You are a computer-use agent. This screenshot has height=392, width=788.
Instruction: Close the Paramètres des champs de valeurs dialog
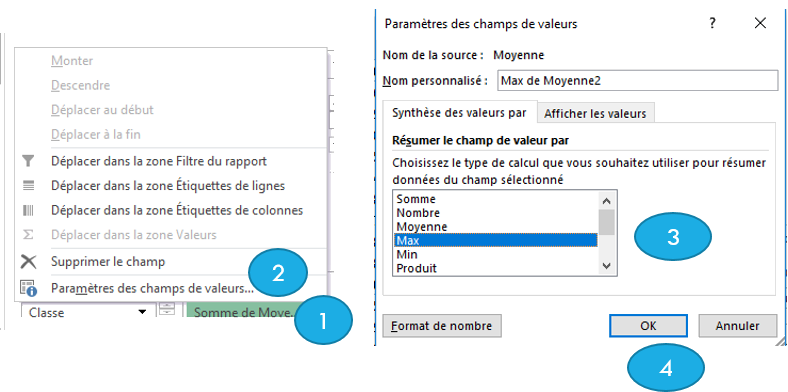point(760,23)
